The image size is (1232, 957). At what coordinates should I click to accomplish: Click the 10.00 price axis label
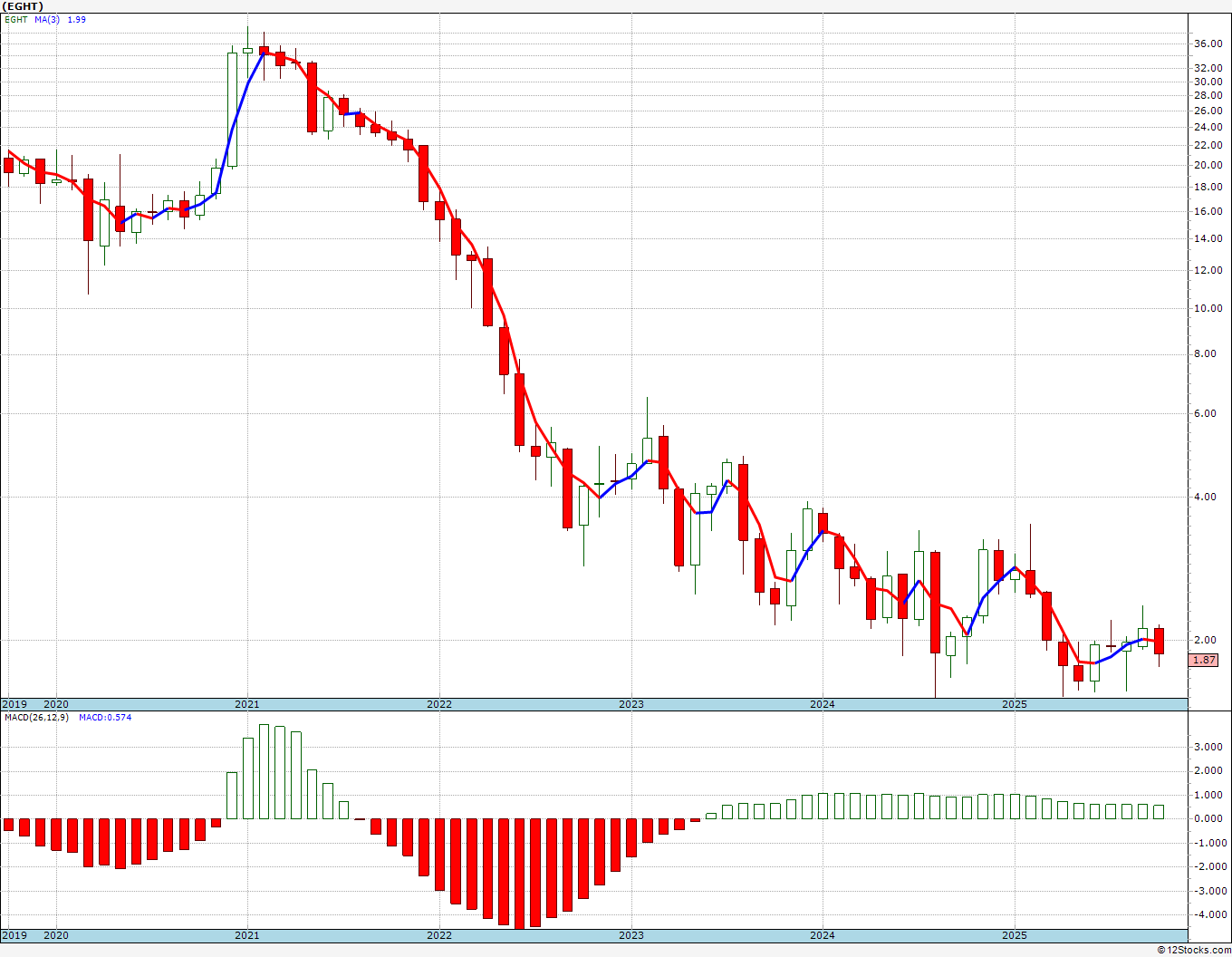(x=1208, y=308)
